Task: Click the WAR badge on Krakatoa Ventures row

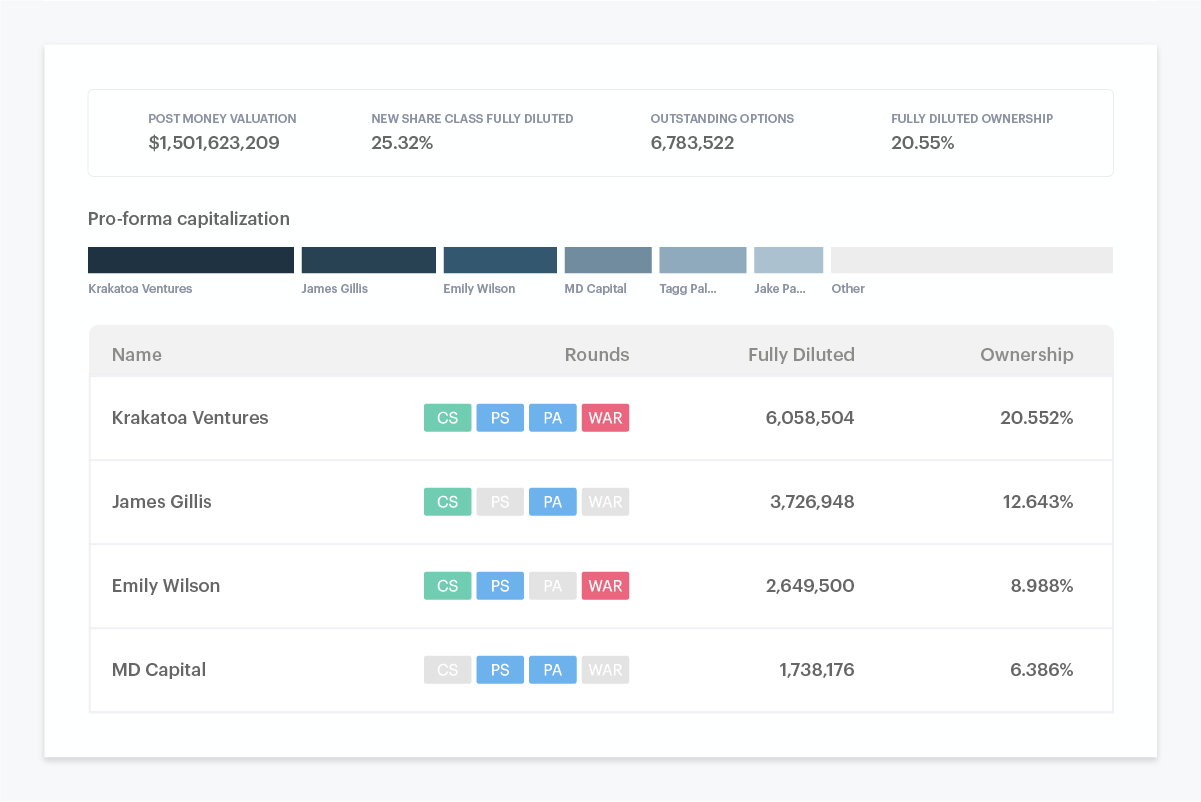Action: tap(605, 418)
